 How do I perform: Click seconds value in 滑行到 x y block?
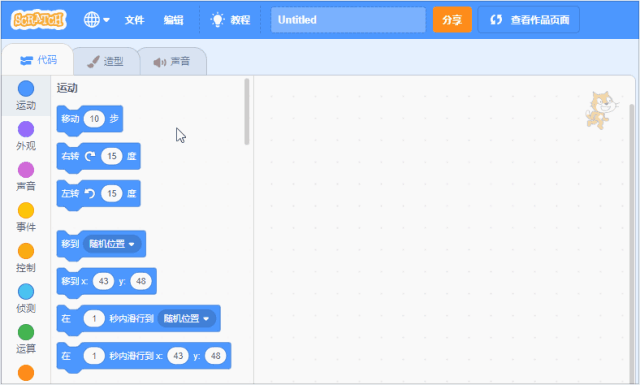pos(94,356)
